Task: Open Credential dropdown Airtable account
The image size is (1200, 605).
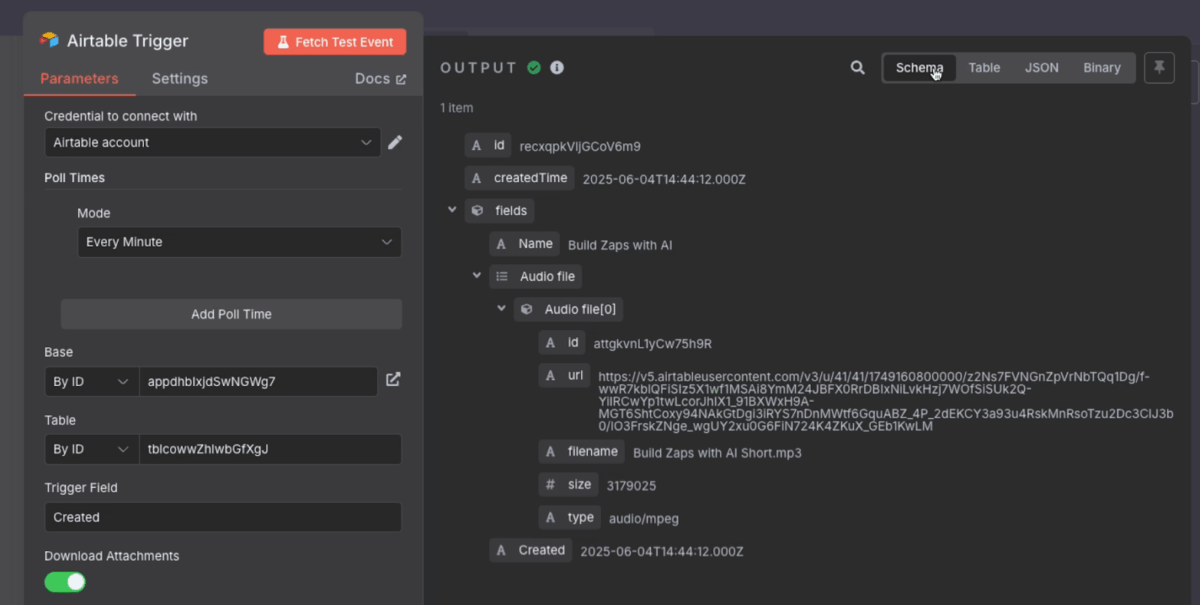Action: click(x=212, y=143)
